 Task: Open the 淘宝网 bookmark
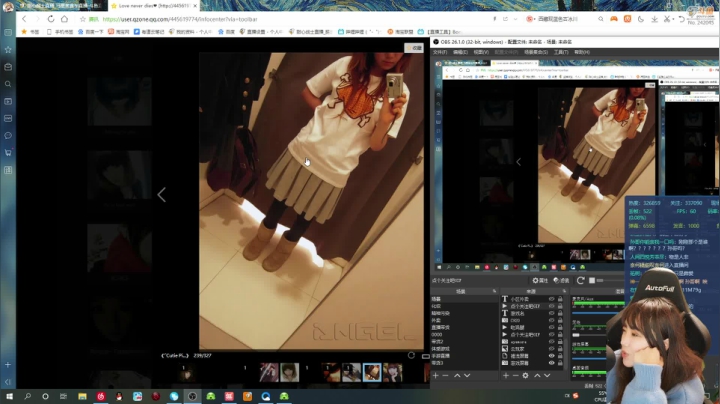point(118,32)
